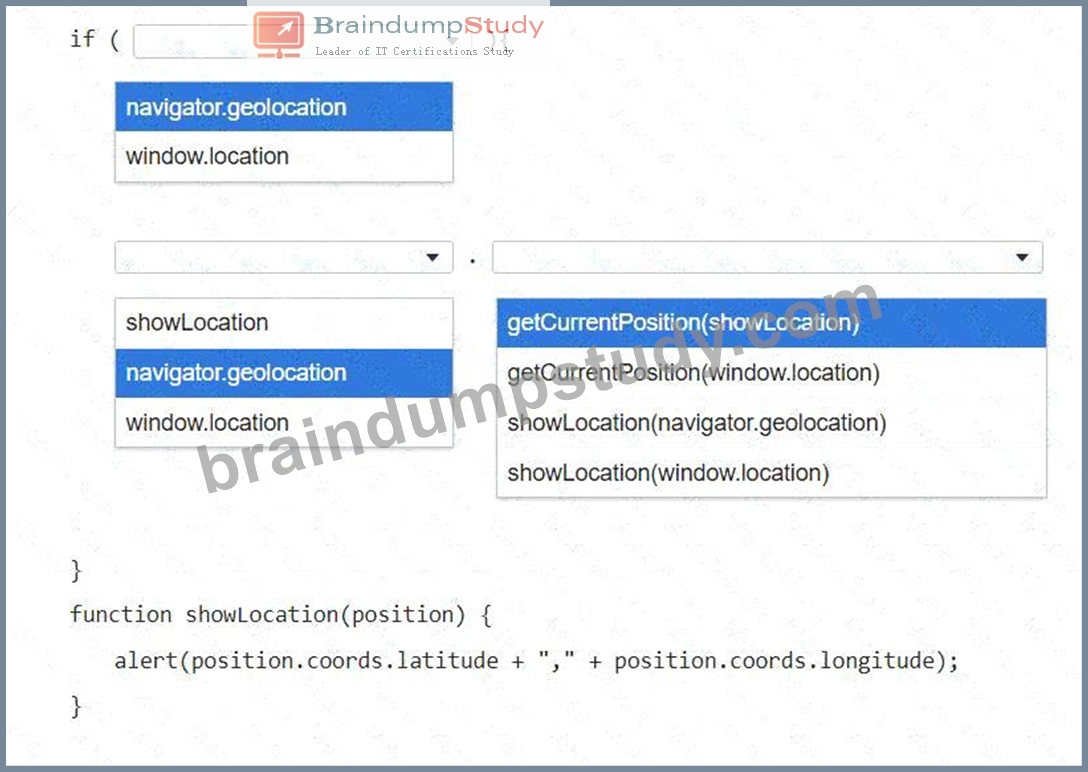This screenshot has width=1088, height=772.
Task: Select navigator.geolocation in top list
Action: [x=284, y=107]
